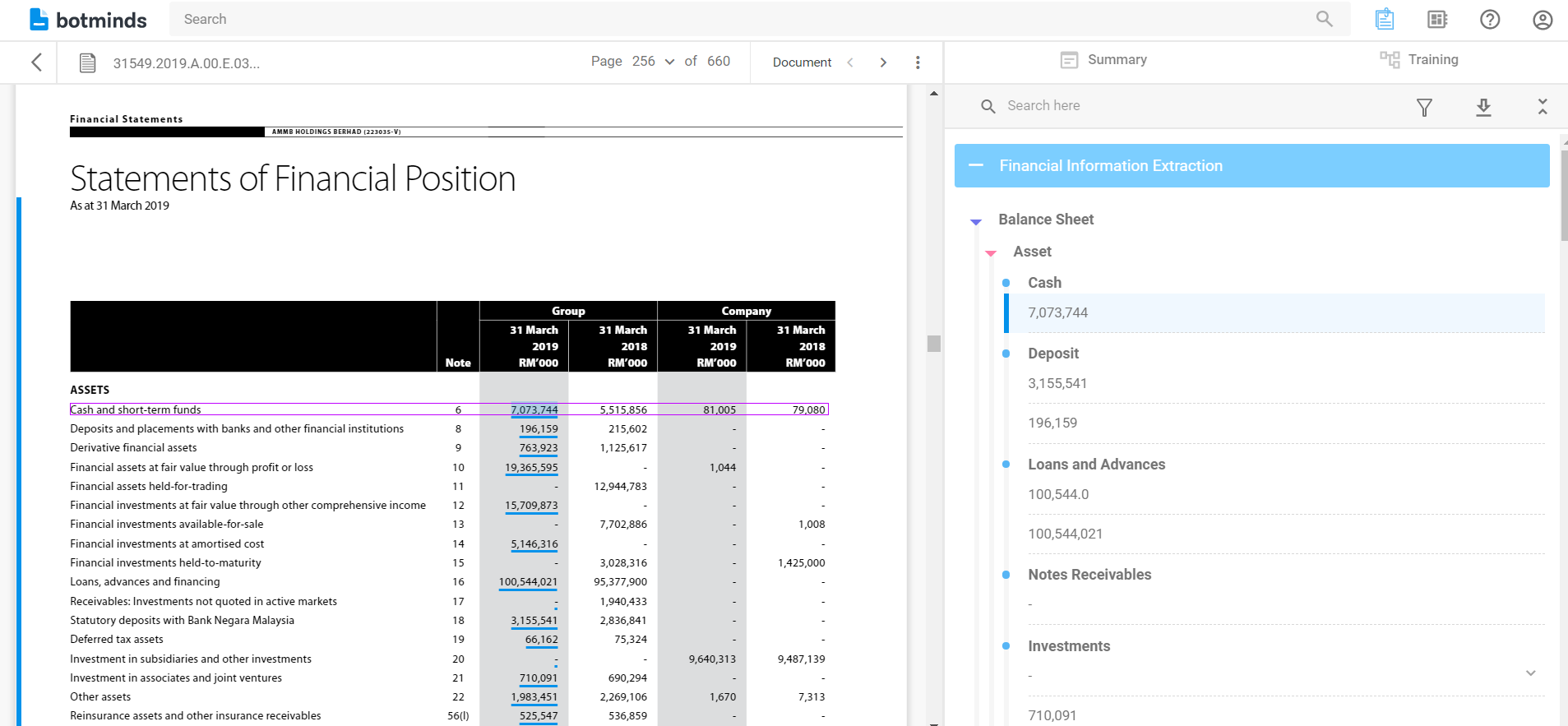
Task: Click the document file icon
Action: 88,62
